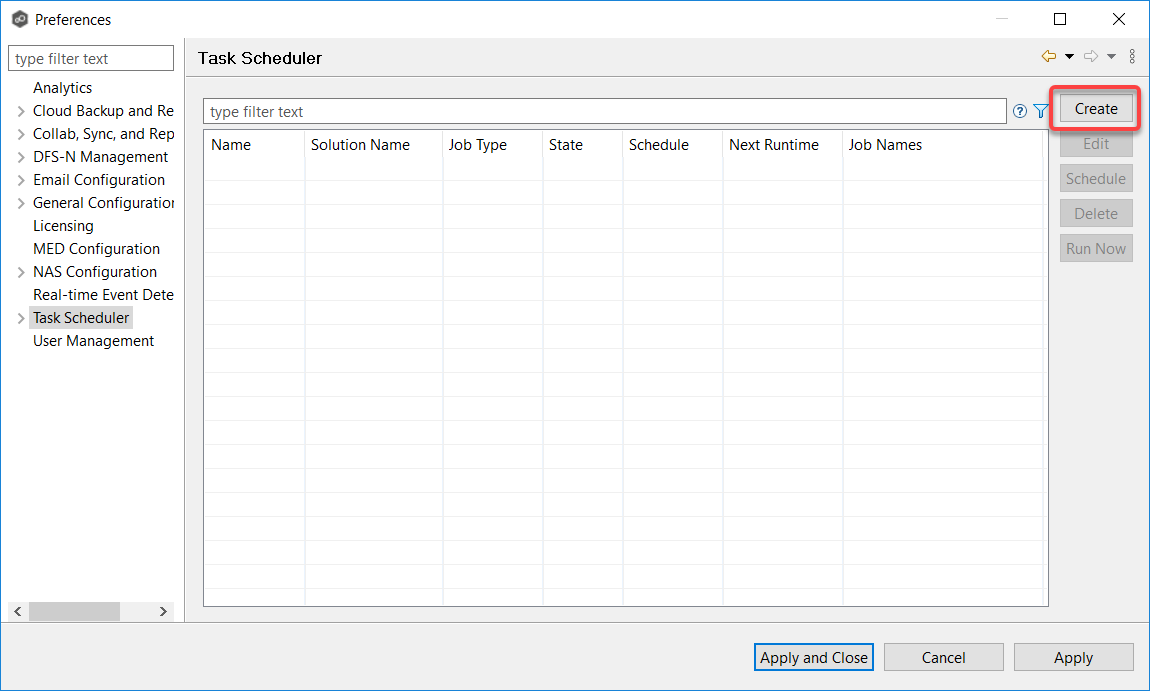Screen dimensions: 1150x691
Task: Click the Create button
Action: coord(1095,108)
